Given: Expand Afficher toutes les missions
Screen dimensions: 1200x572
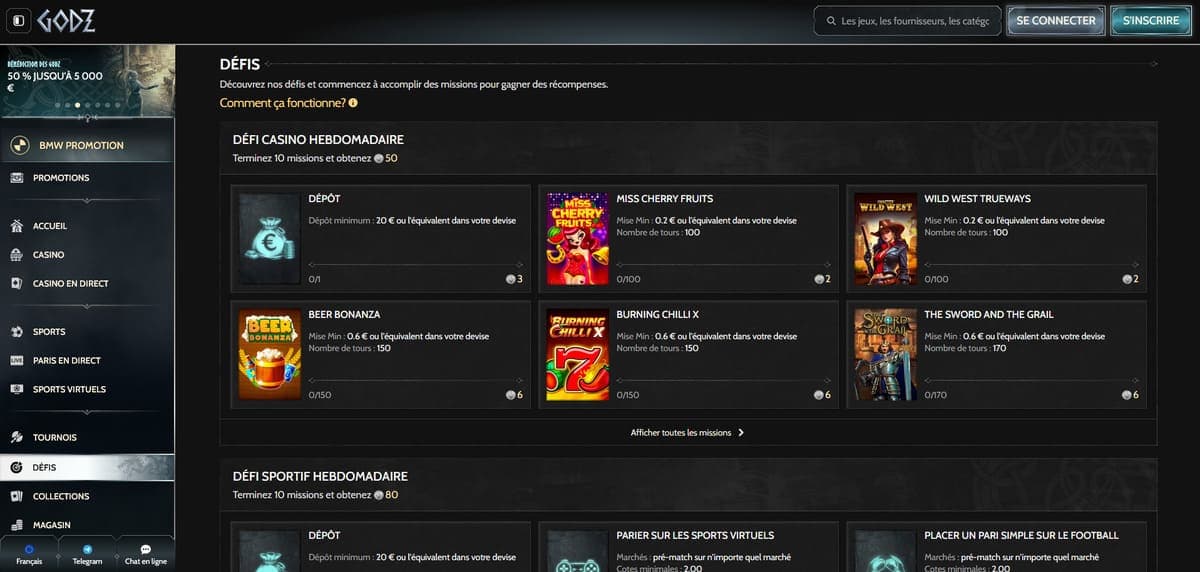Looking at the screenshot, I should pos(688,433).
